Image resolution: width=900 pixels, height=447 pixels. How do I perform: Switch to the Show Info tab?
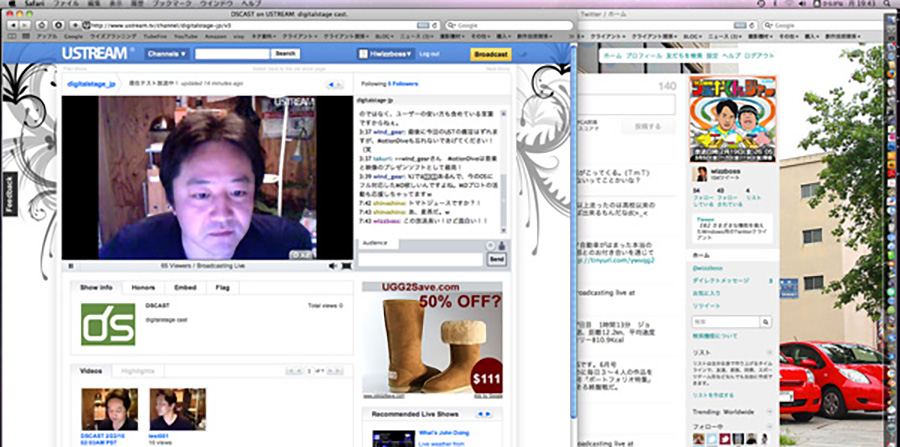(96, 287)
